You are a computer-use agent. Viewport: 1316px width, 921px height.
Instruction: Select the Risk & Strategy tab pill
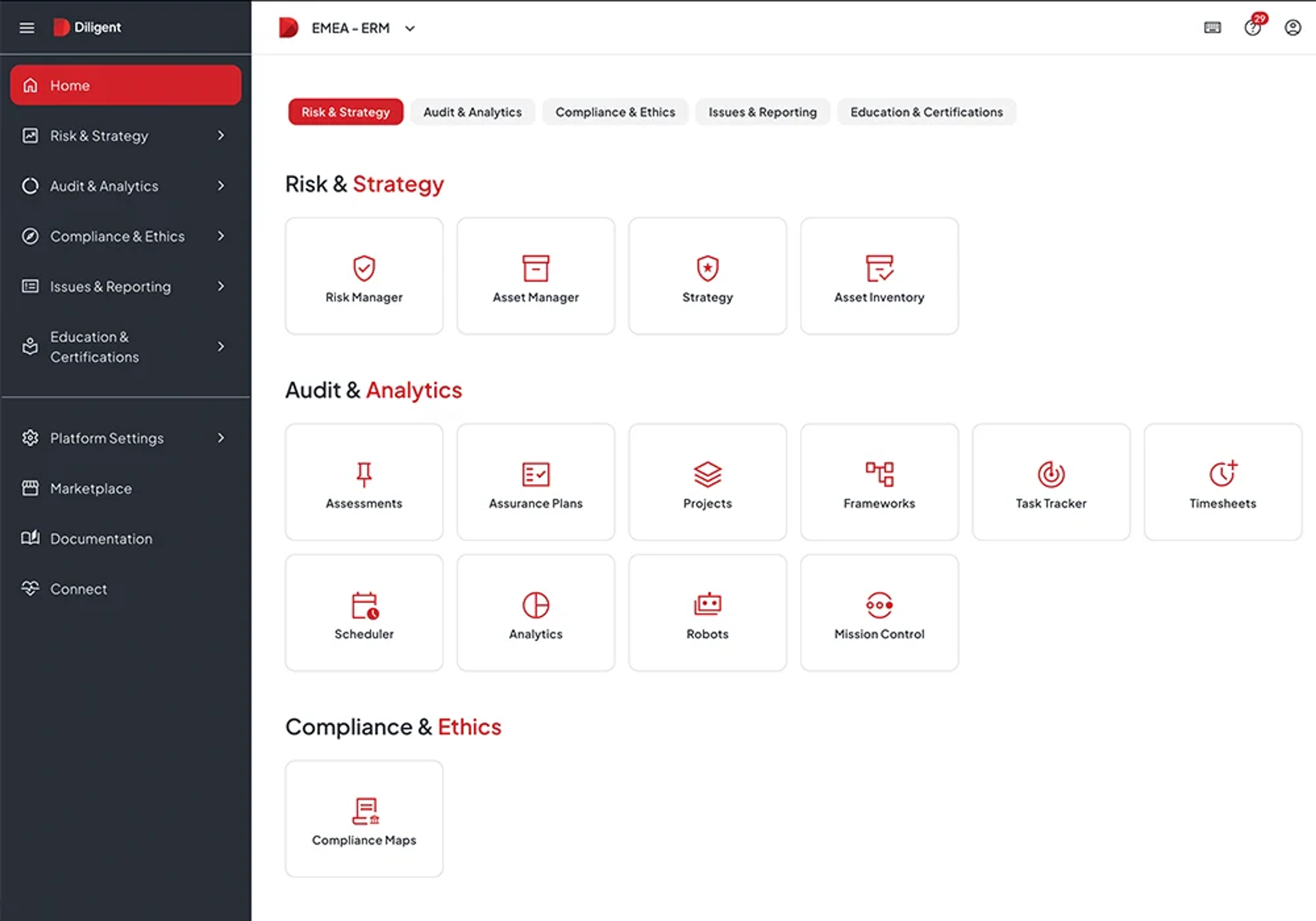[x=346, y=112]
